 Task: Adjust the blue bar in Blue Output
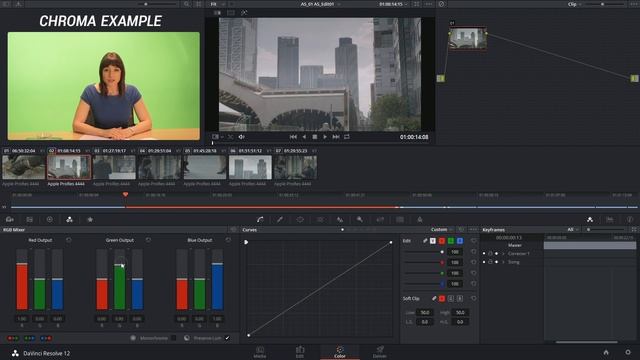pos(217,286)
